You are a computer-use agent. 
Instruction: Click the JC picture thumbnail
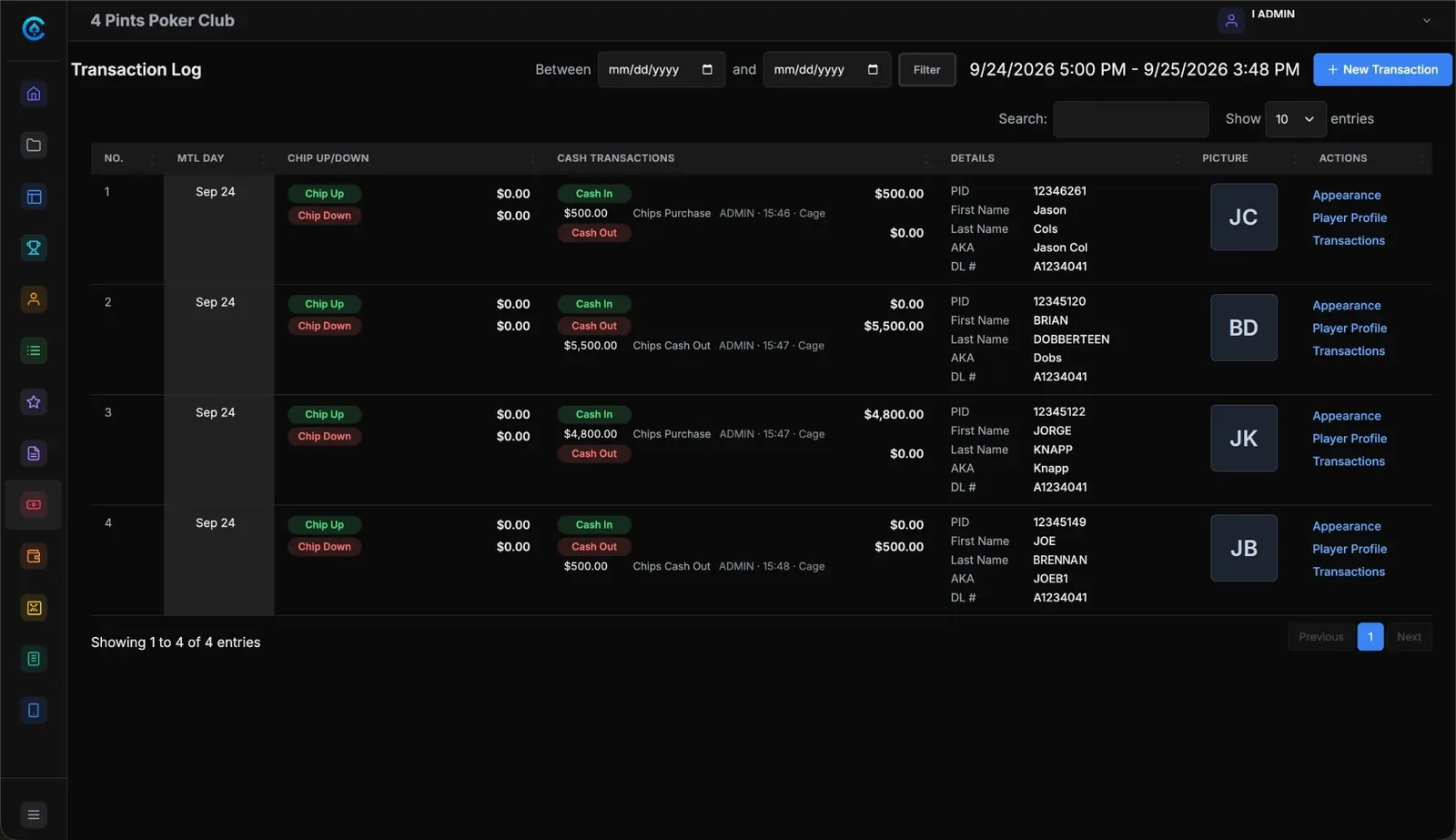[x=1243, y=217]
